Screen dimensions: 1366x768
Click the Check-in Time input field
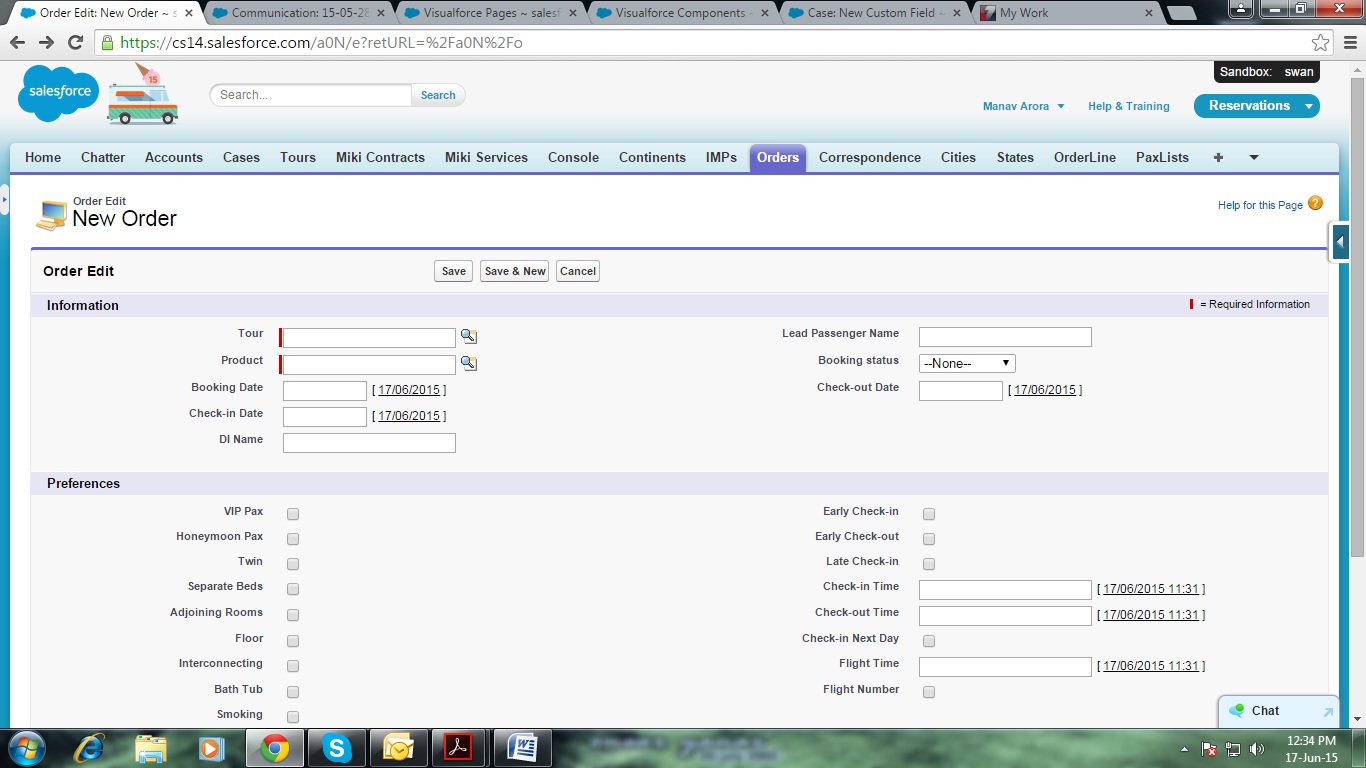coord(1005,589)
